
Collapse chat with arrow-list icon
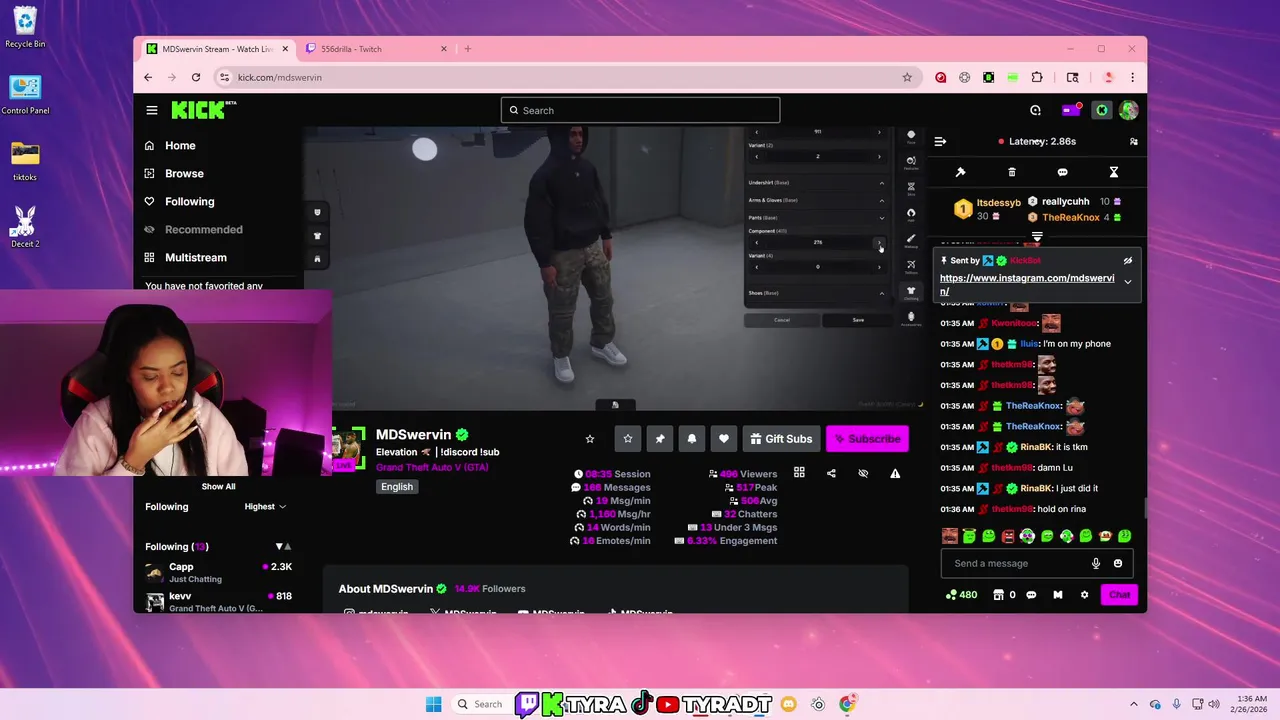click(940, 141)
